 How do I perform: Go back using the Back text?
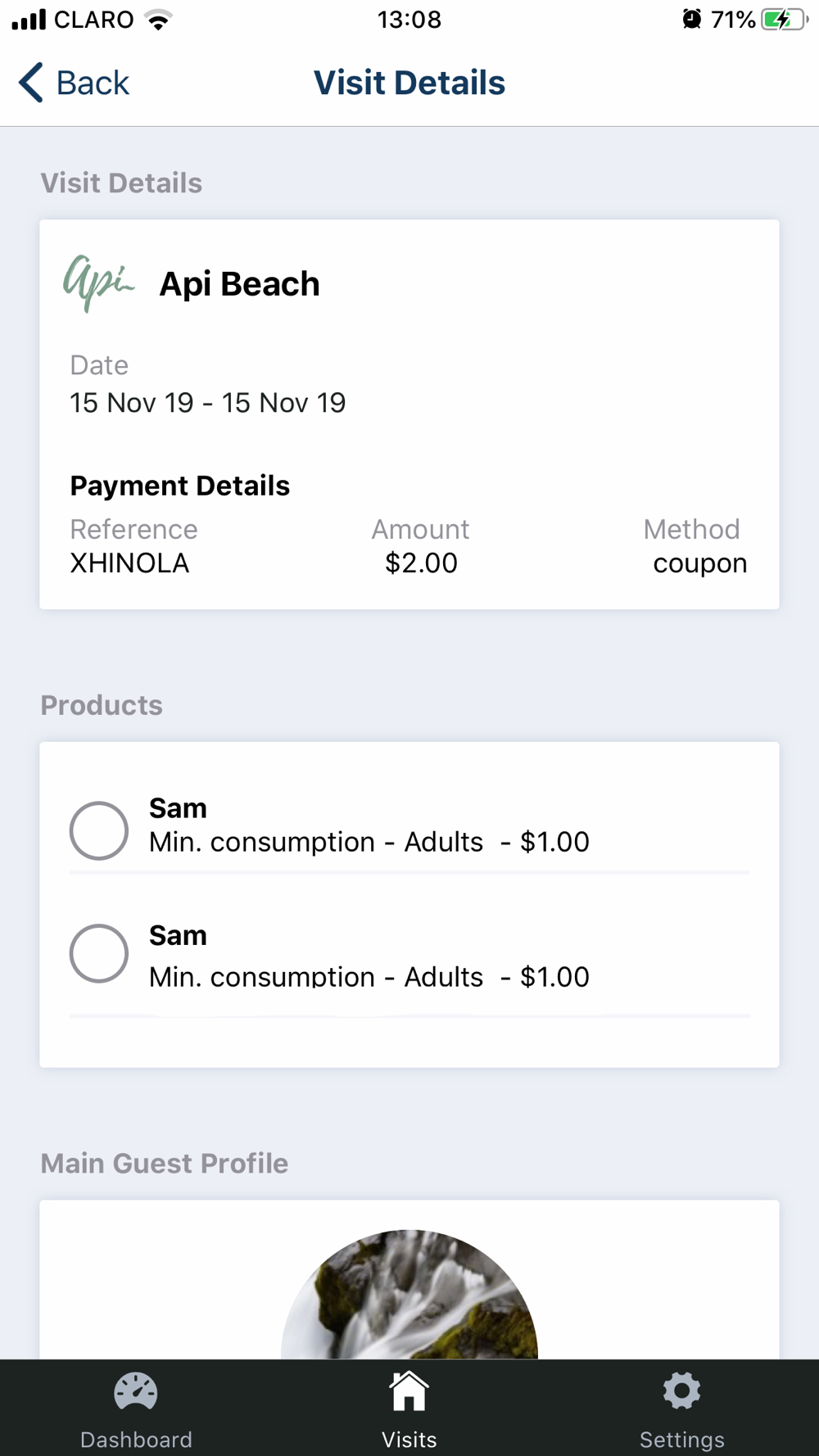click(x=93, y=83)
